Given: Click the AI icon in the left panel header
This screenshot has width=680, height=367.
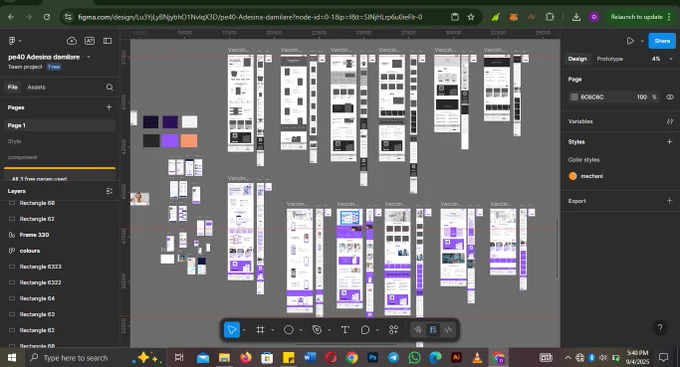Looking at the screenshot, I should [90, 41].
